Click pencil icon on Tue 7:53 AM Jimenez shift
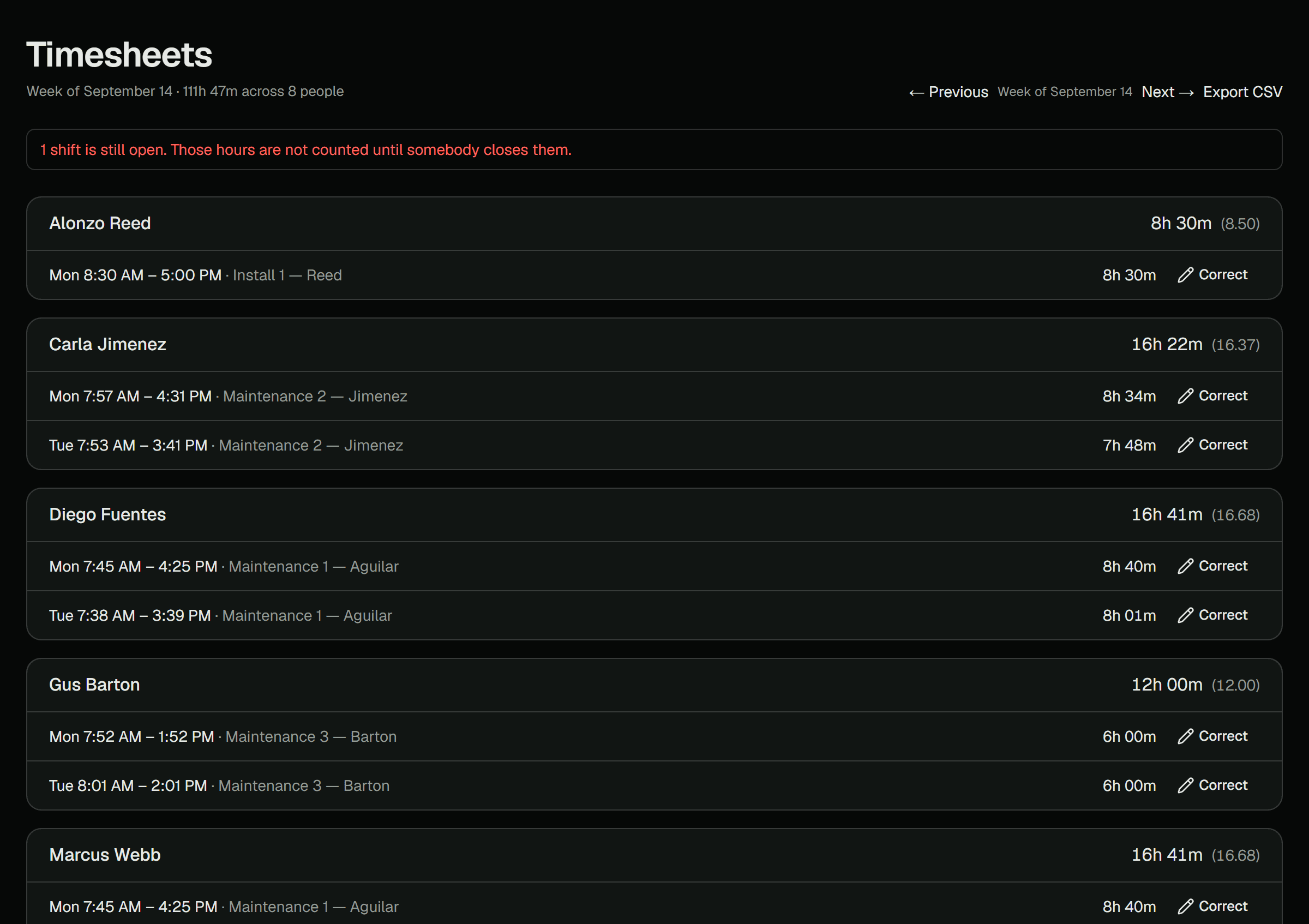This screenshot has height=924, width=1309. (x=1185, y=445)
